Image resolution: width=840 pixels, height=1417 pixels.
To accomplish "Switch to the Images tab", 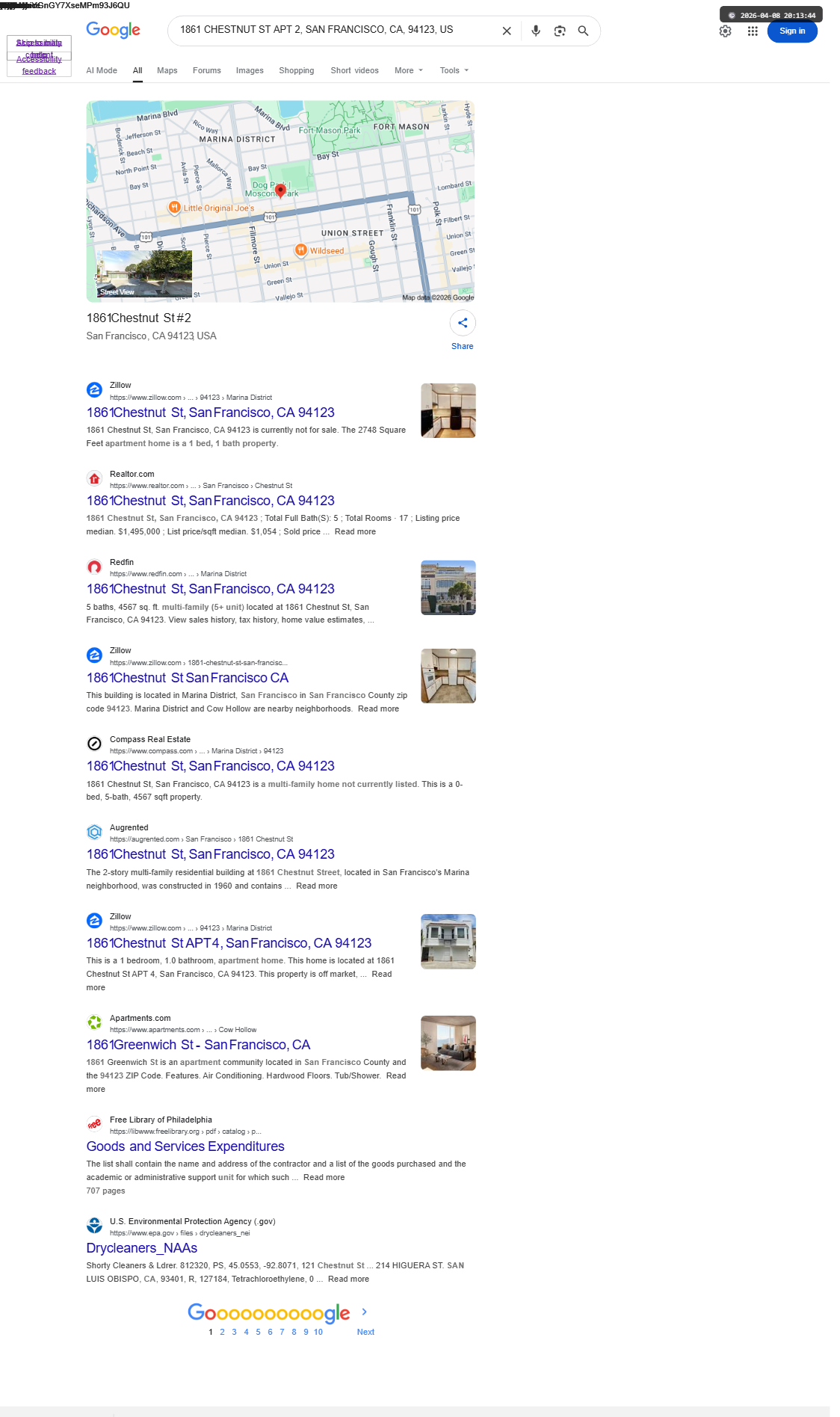I will pyautogui.click(x=250, y=70).
